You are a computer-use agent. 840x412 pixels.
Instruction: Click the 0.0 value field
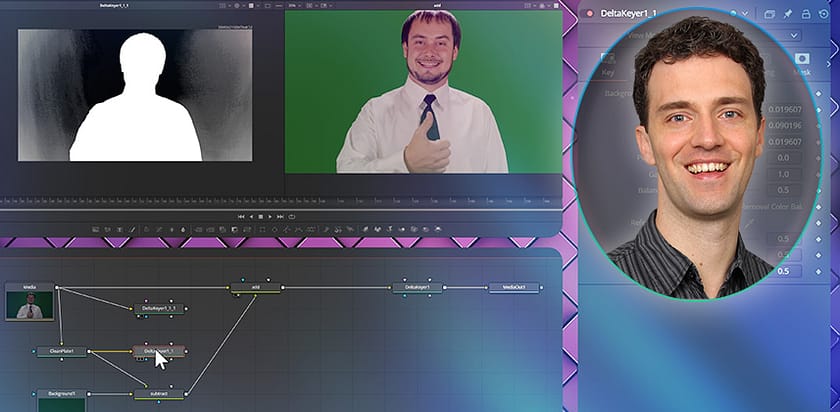784,158
